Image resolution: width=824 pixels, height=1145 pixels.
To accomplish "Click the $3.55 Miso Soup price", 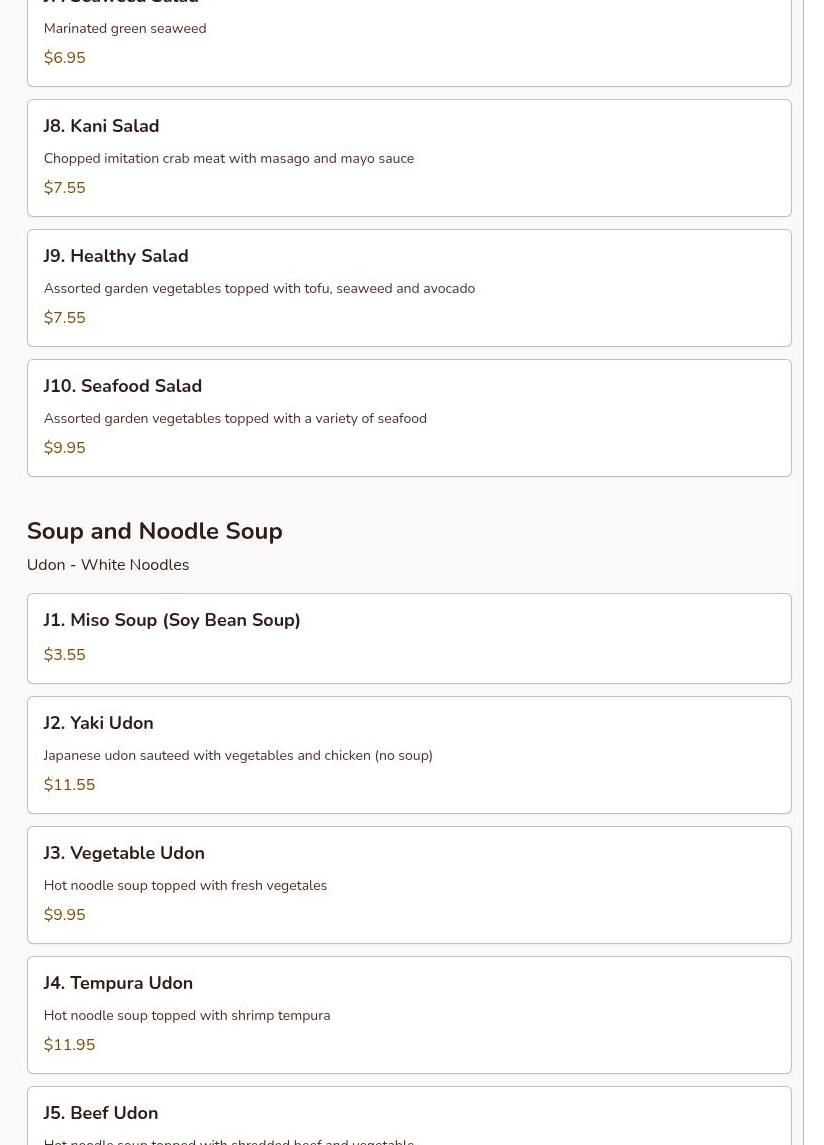I will 64,654.
